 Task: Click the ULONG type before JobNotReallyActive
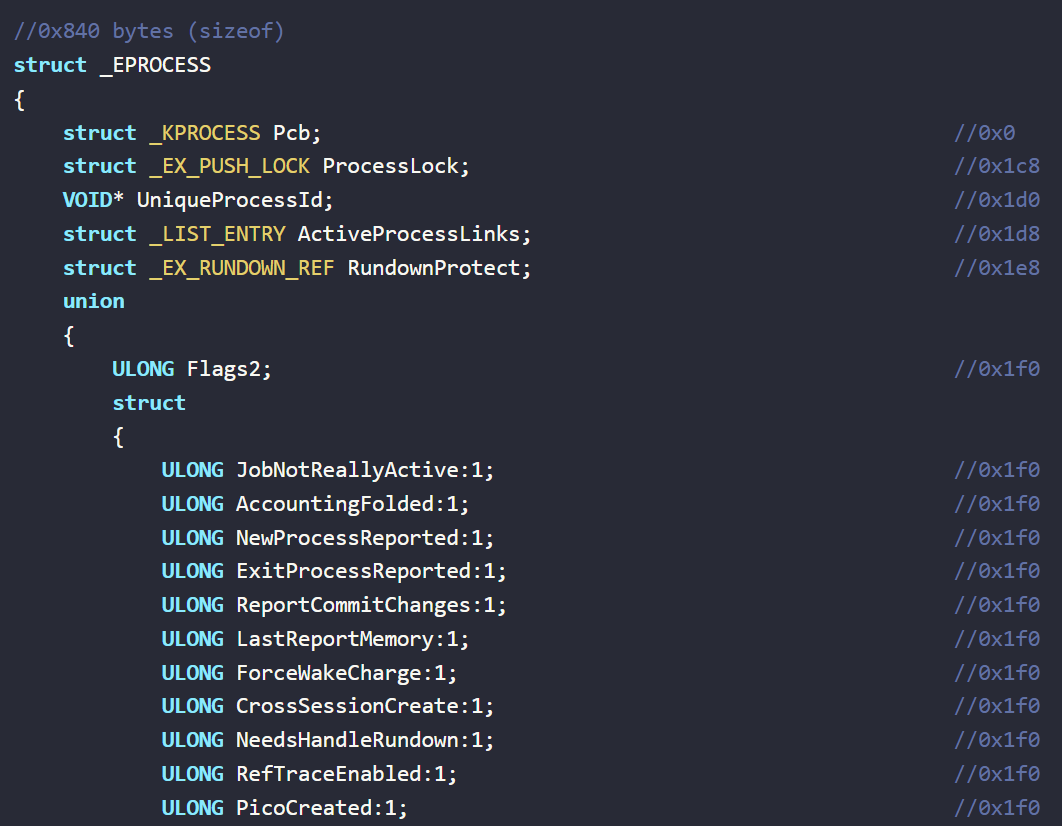(192, 470)
